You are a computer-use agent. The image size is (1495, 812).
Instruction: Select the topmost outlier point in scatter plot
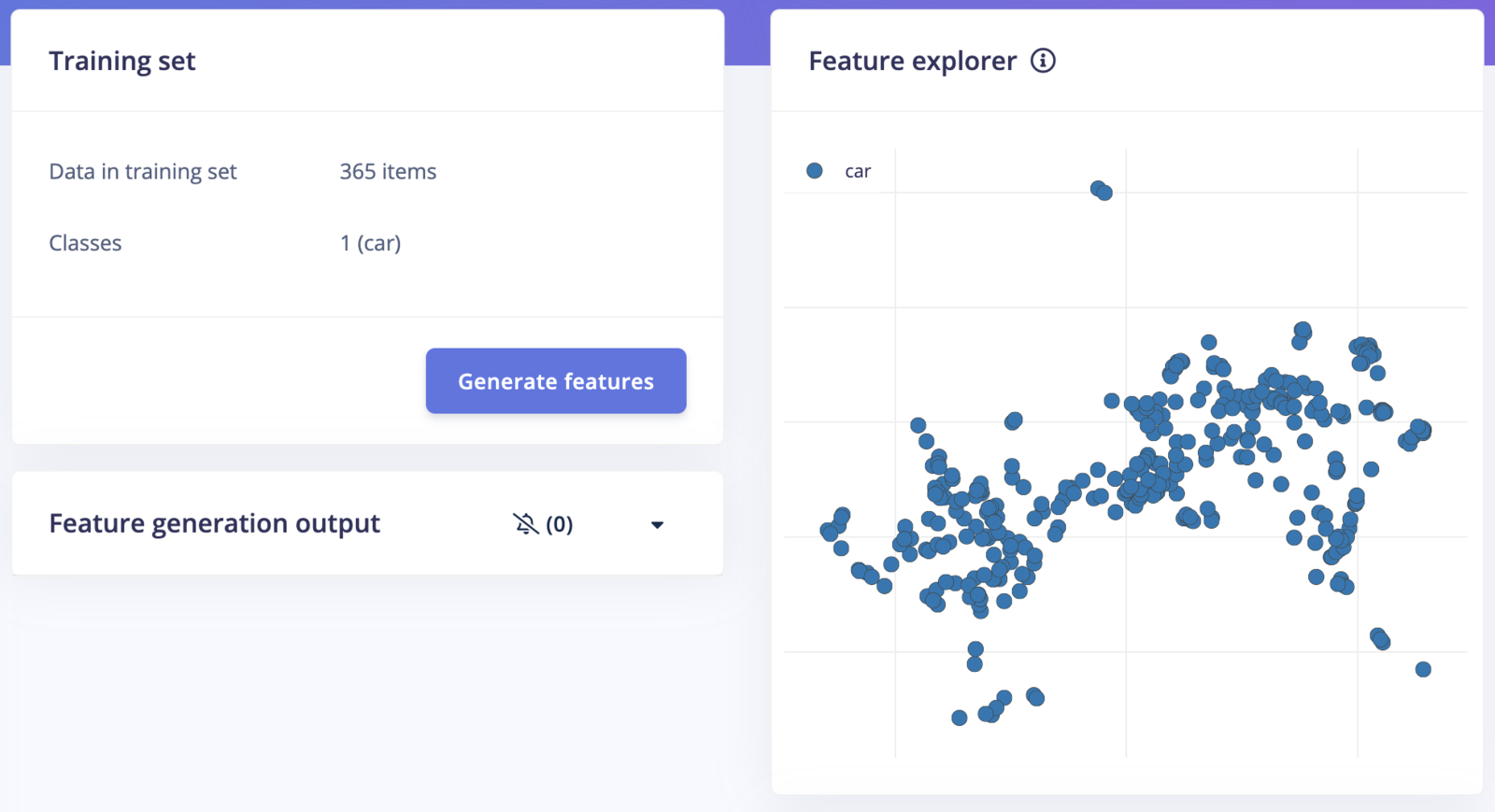pos(1098,188)
